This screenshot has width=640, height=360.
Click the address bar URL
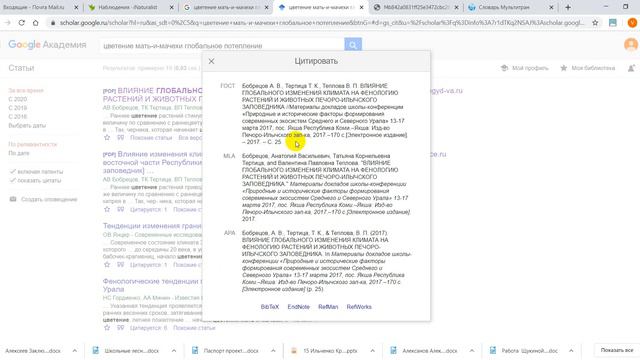[322, 23]
